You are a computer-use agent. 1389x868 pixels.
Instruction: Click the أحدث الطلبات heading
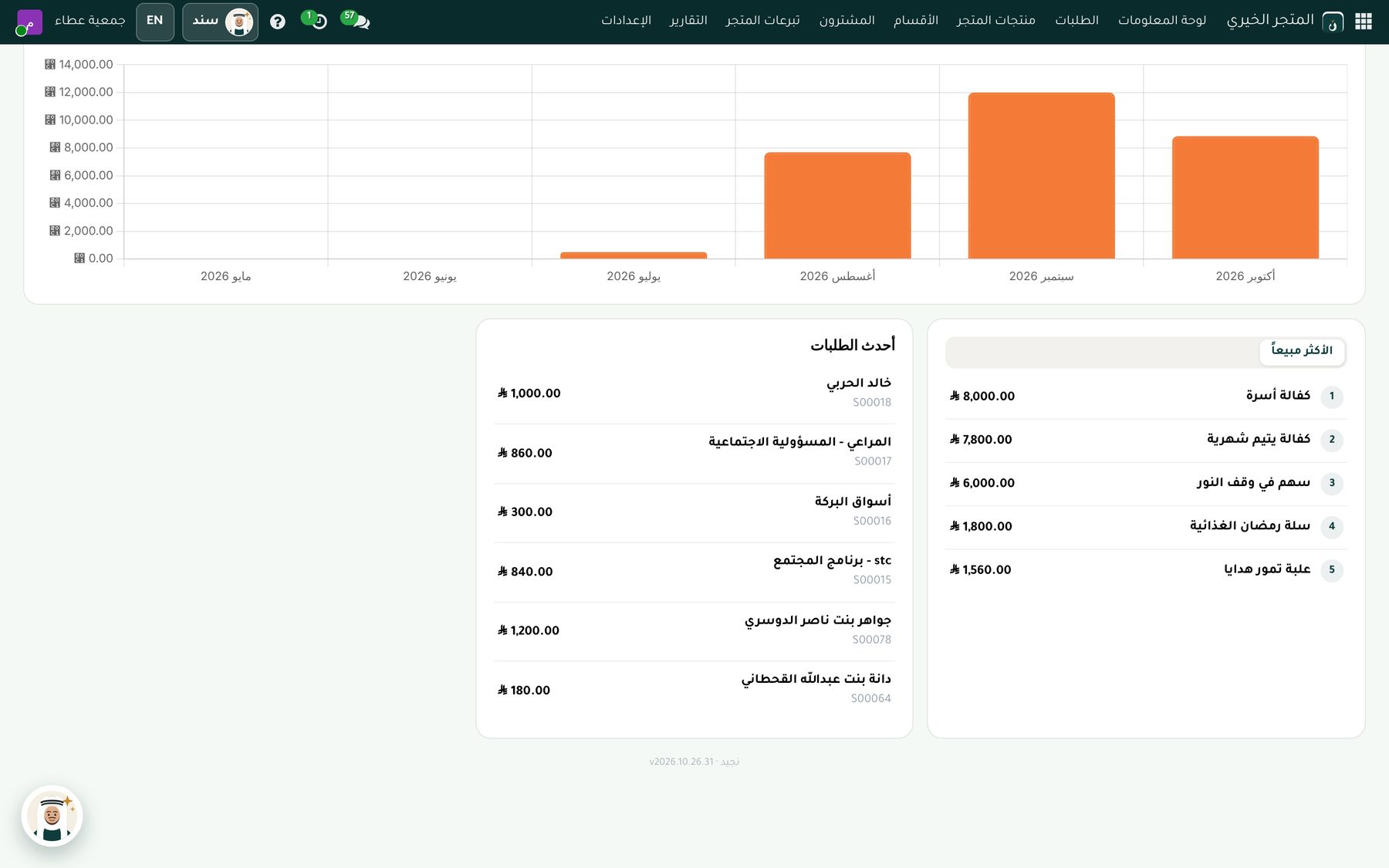(x=853, y=345)
